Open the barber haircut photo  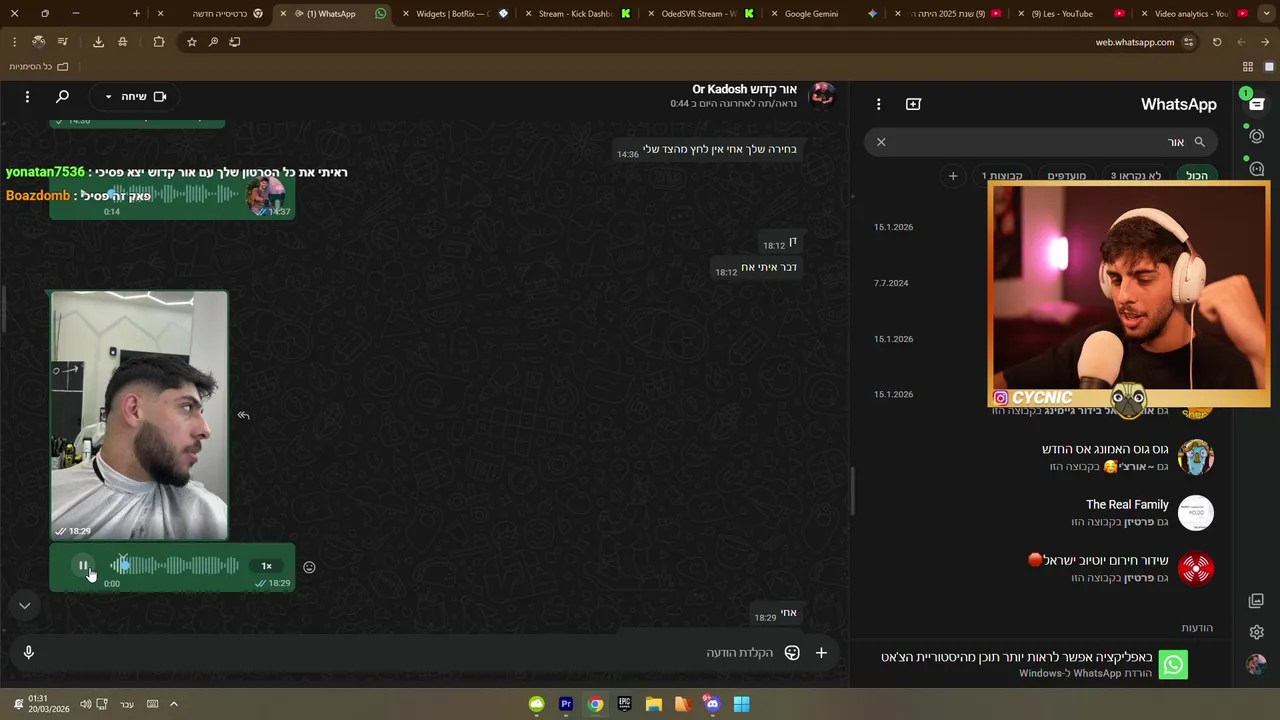[x=139, y=415]
